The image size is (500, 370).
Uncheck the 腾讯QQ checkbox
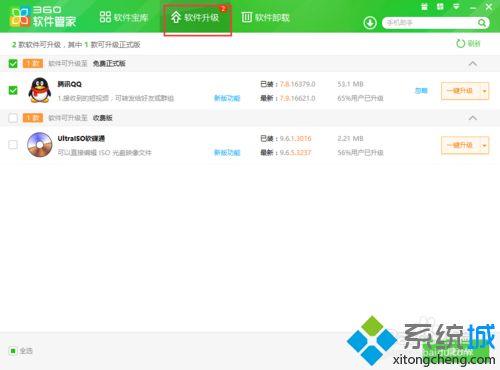(x=13, y=90)
